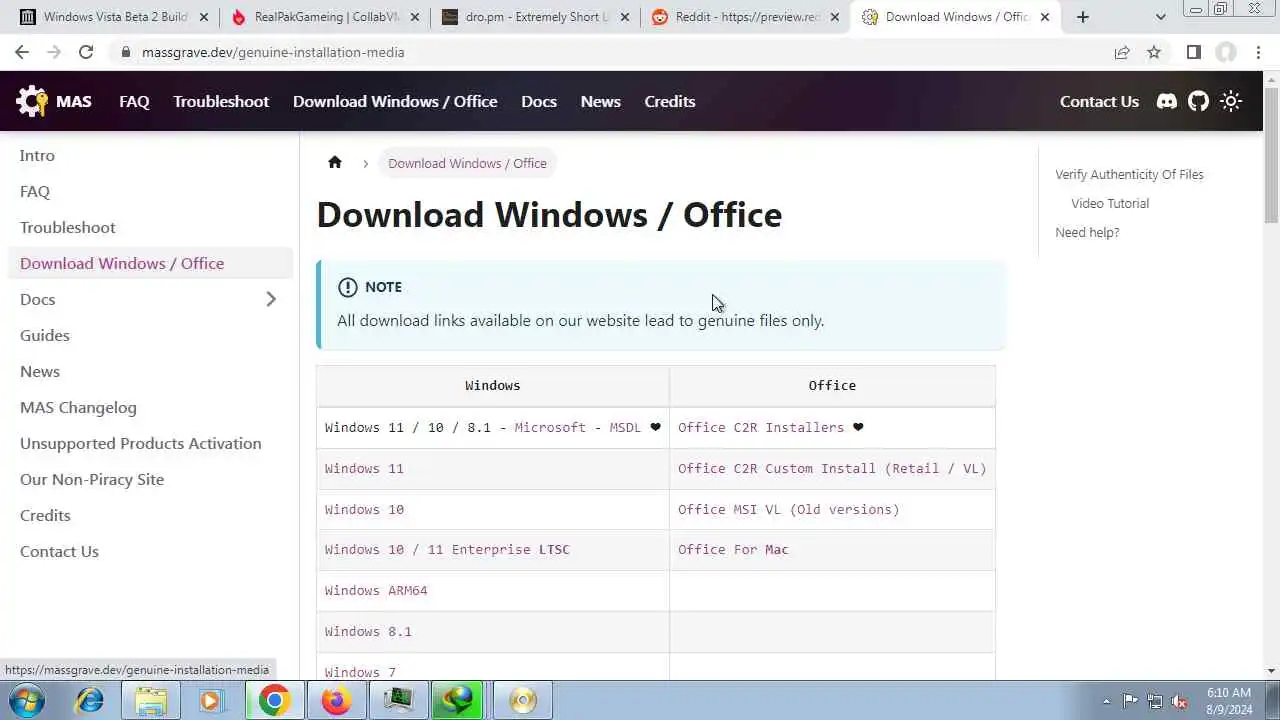Click the home breadcrumb icon
The image size is (1280, 720).
coord(335,162)
